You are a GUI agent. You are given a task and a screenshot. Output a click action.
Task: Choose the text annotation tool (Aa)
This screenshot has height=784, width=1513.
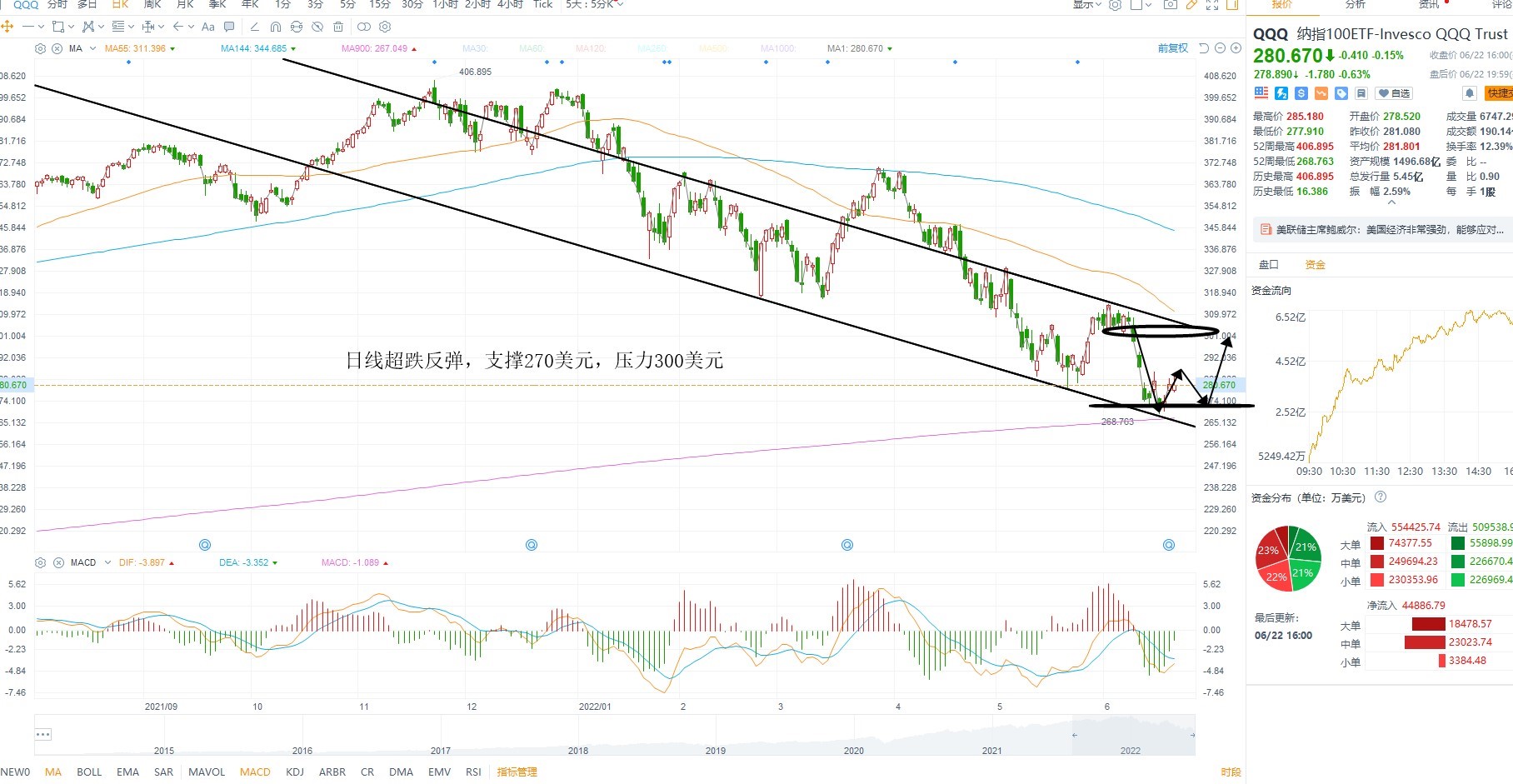coord(208,27)
